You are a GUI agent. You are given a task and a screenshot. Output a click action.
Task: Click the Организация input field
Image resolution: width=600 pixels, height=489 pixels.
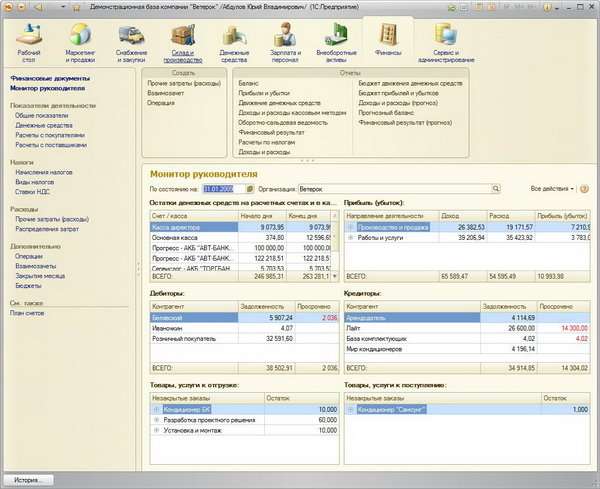tap(395, 189)
